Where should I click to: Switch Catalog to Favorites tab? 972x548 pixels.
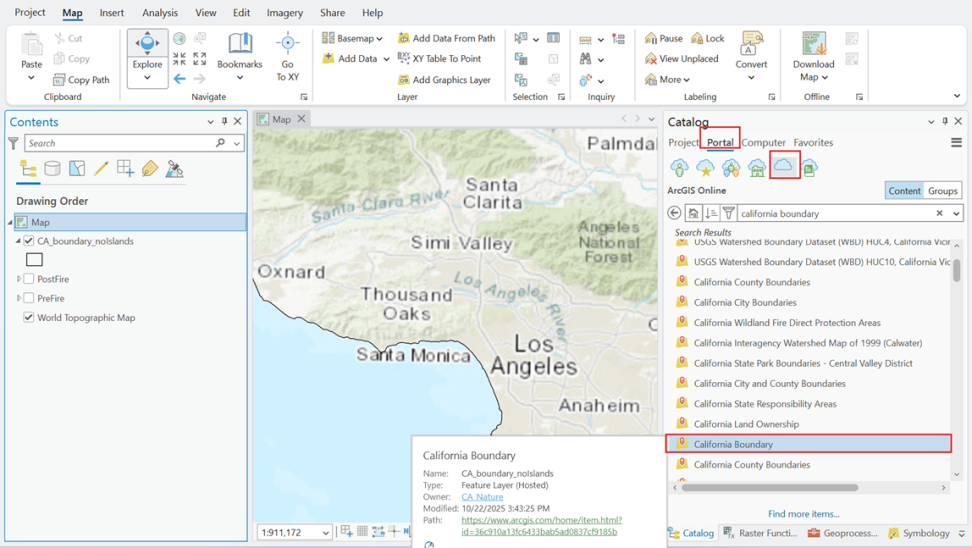coord(813,143)
